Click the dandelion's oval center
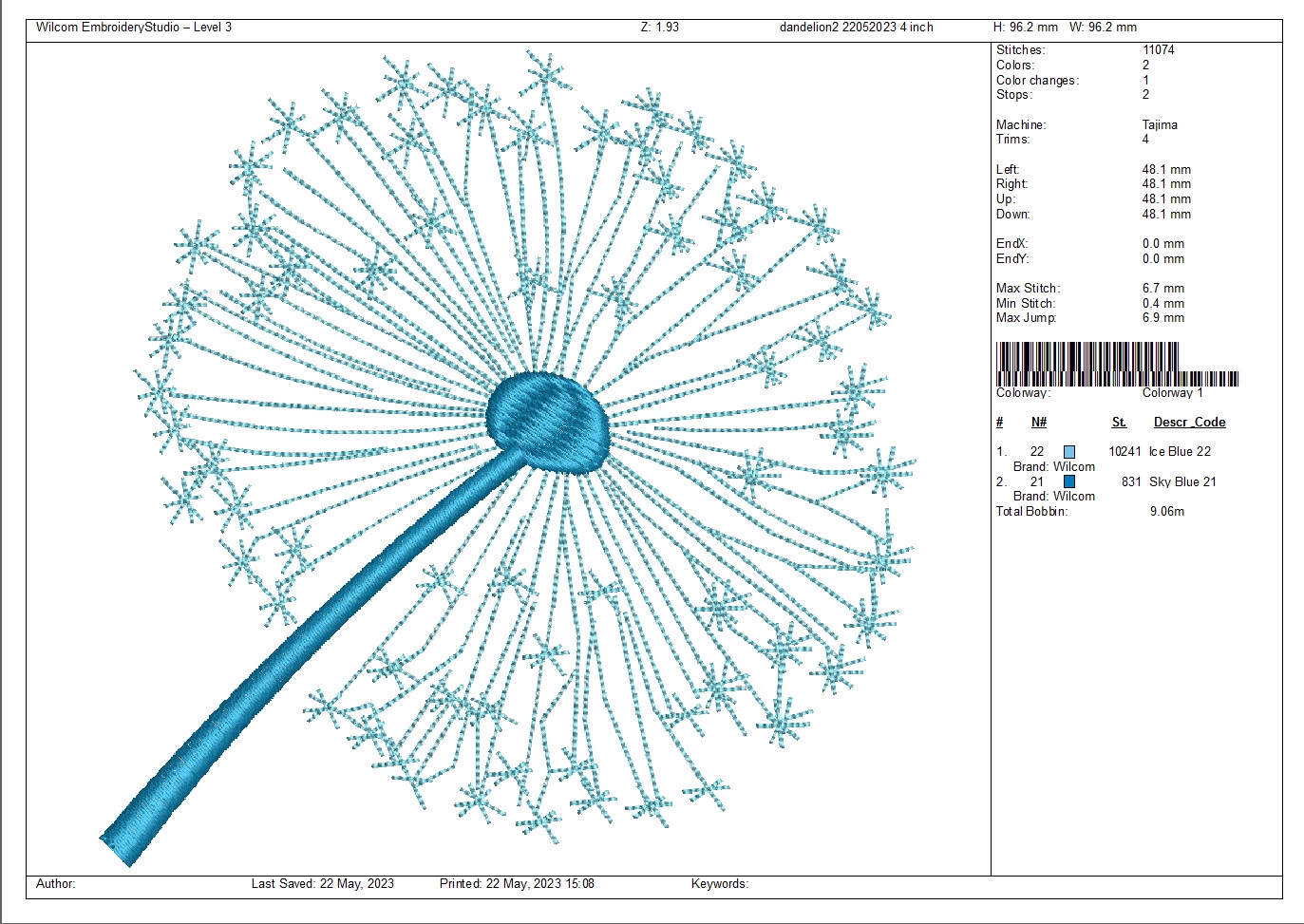 coord(548,421)
